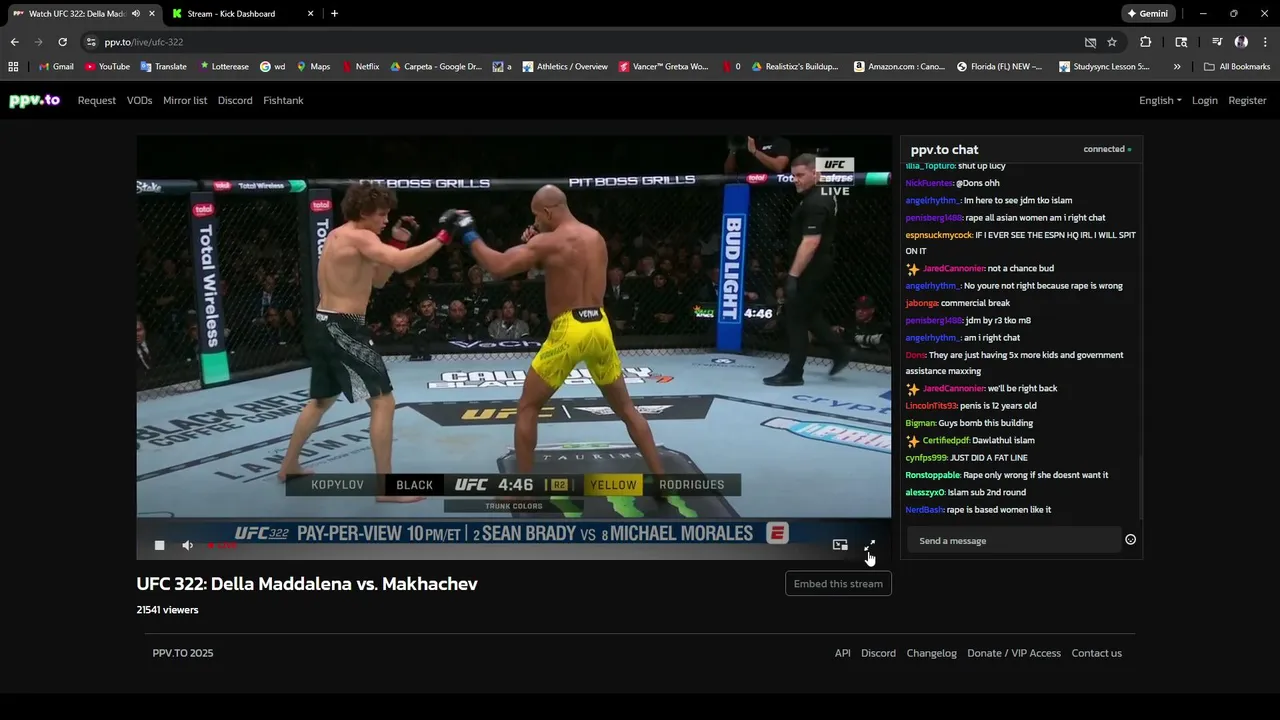1280x720 pixels.
Task: Open picture-in-picture mode in player
Action: pyautogui.click(x=840, y=545)
